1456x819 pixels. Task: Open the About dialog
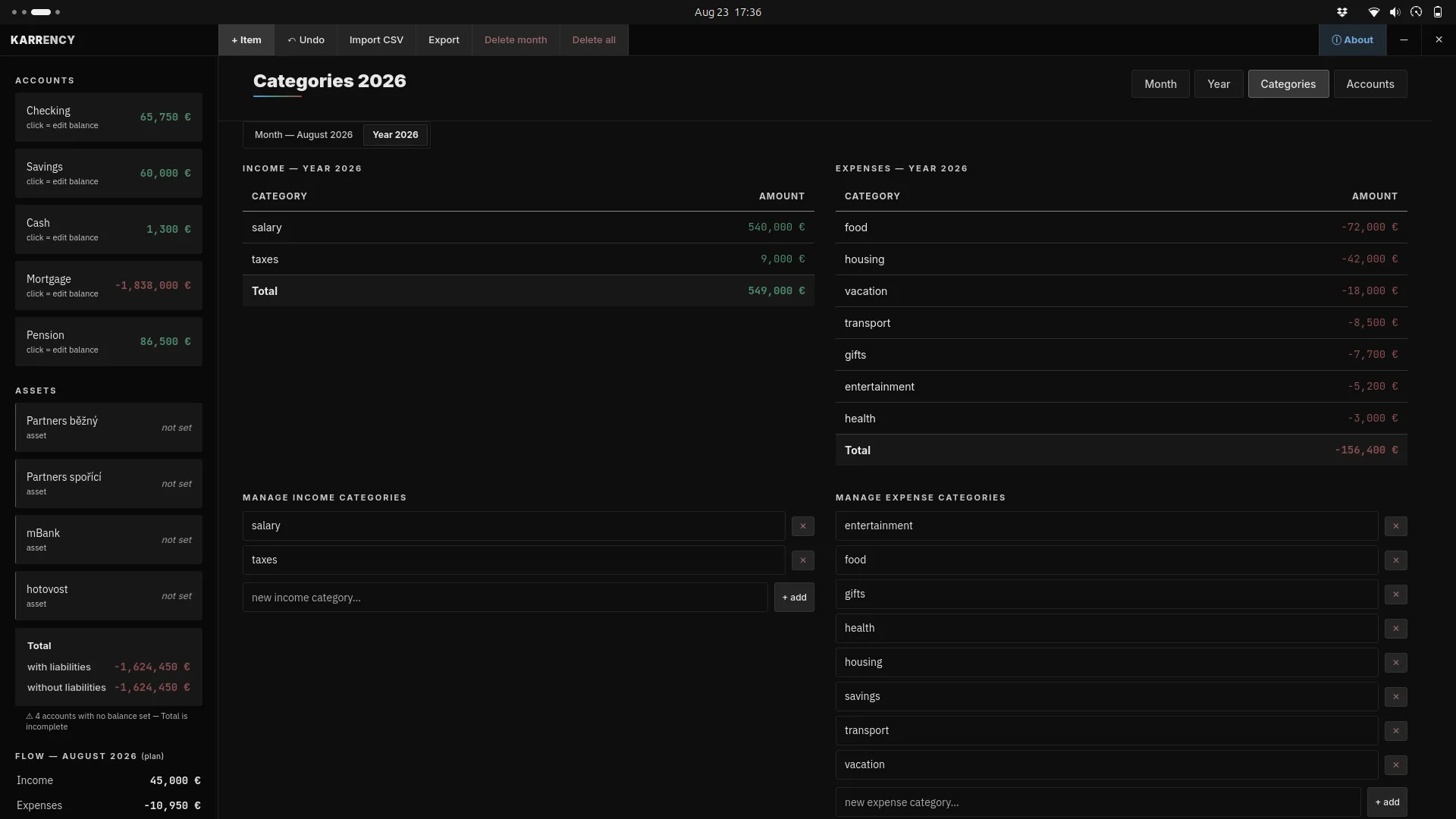point(1352,40)
